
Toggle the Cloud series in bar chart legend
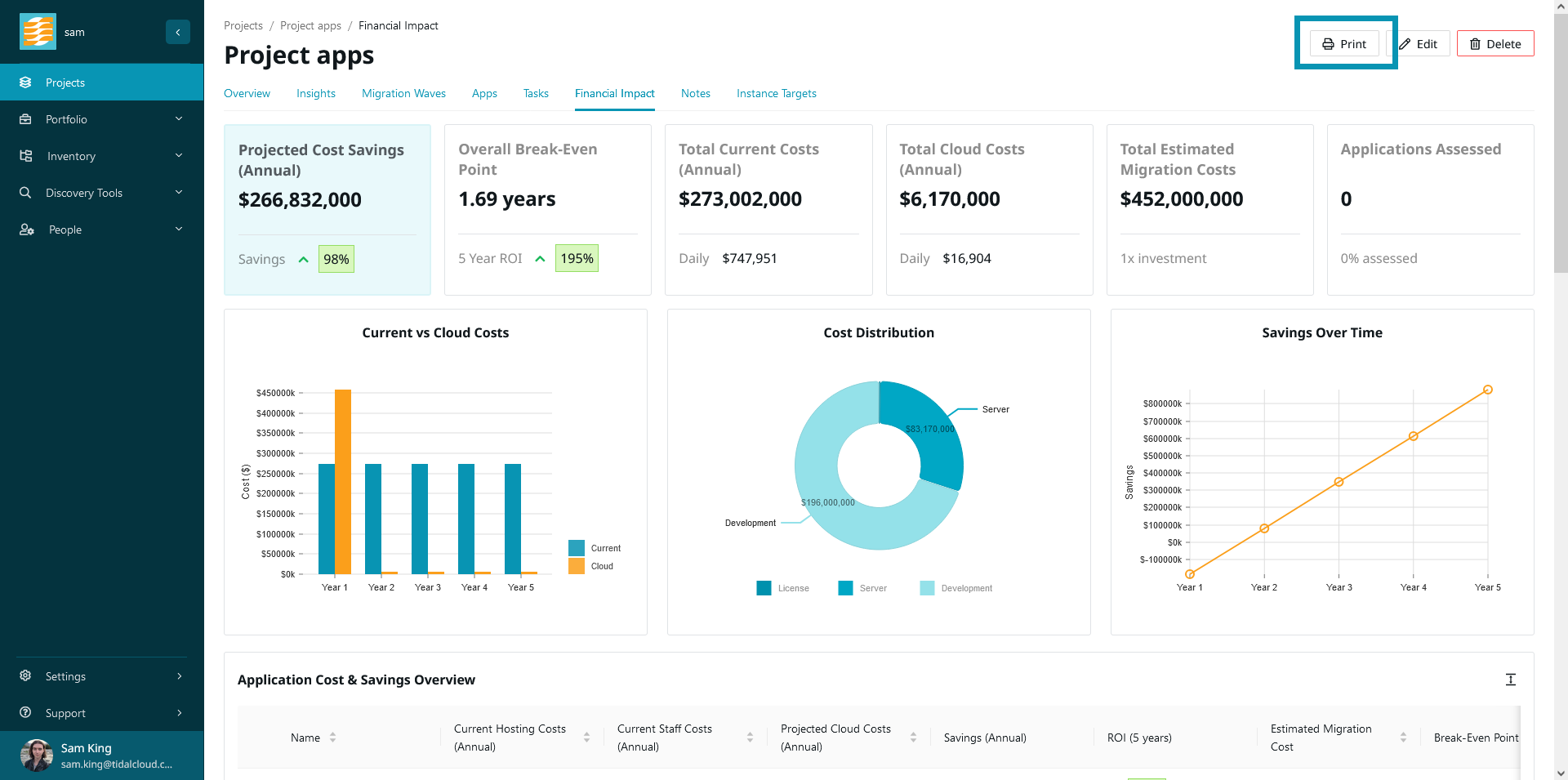point(577,566)
